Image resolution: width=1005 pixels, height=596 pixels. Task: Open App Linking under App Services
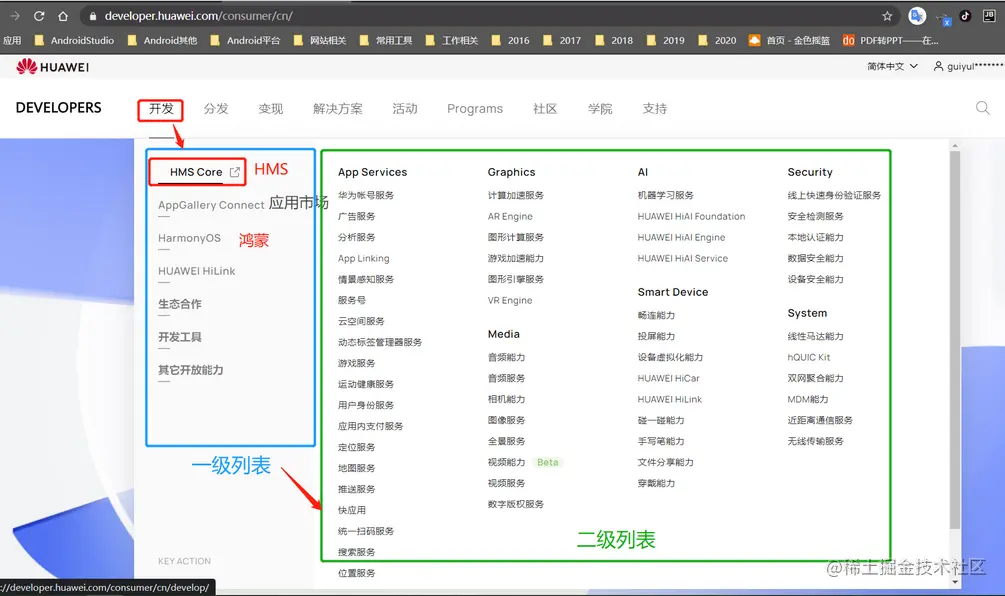[363, 258]
